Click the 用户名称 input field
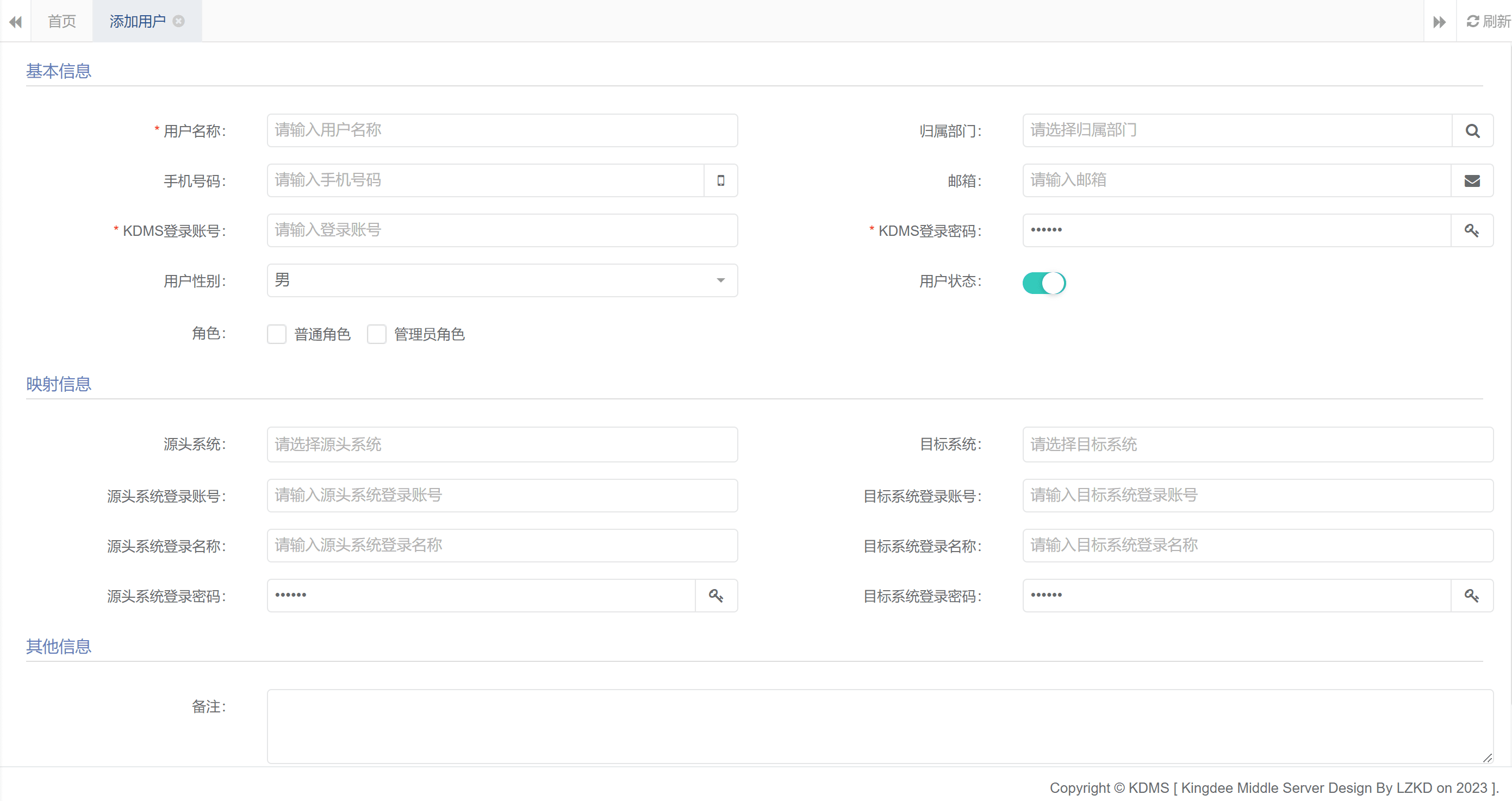This screenshot has width=1512, height=801. coord(502,130)
